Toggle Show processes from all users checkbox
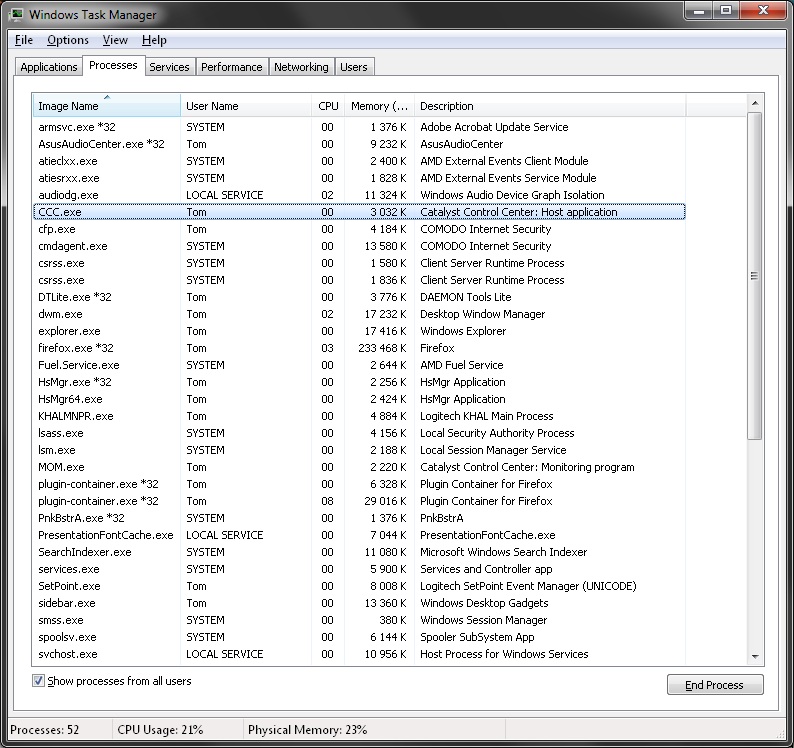This screenshot has width=794, height=748. pyautogui.click(x=38, y=681)
